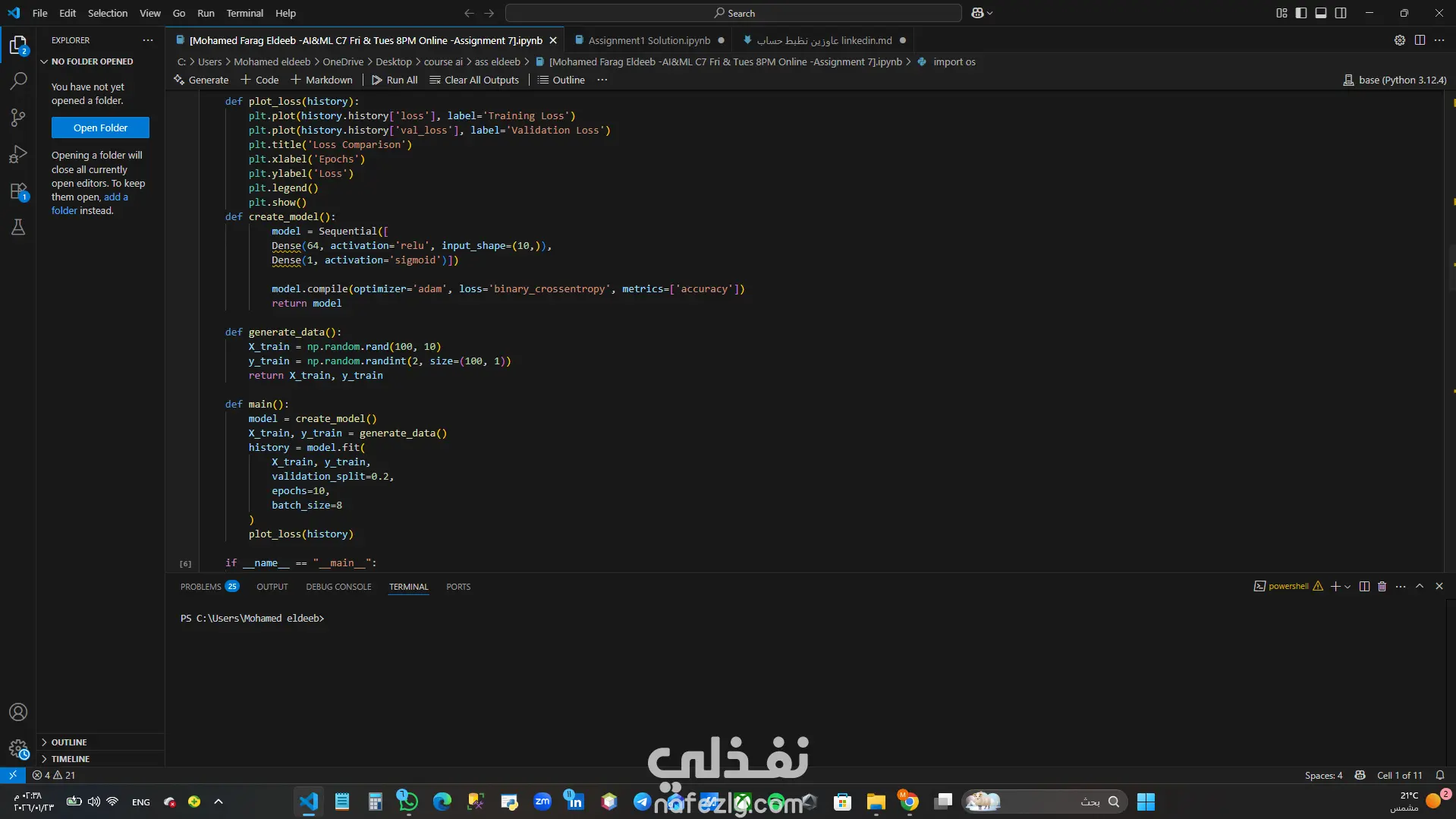
Task: Switch to the DEBUG CONSOLE tab
Action: pyautogui.click(x=338, y=587)
